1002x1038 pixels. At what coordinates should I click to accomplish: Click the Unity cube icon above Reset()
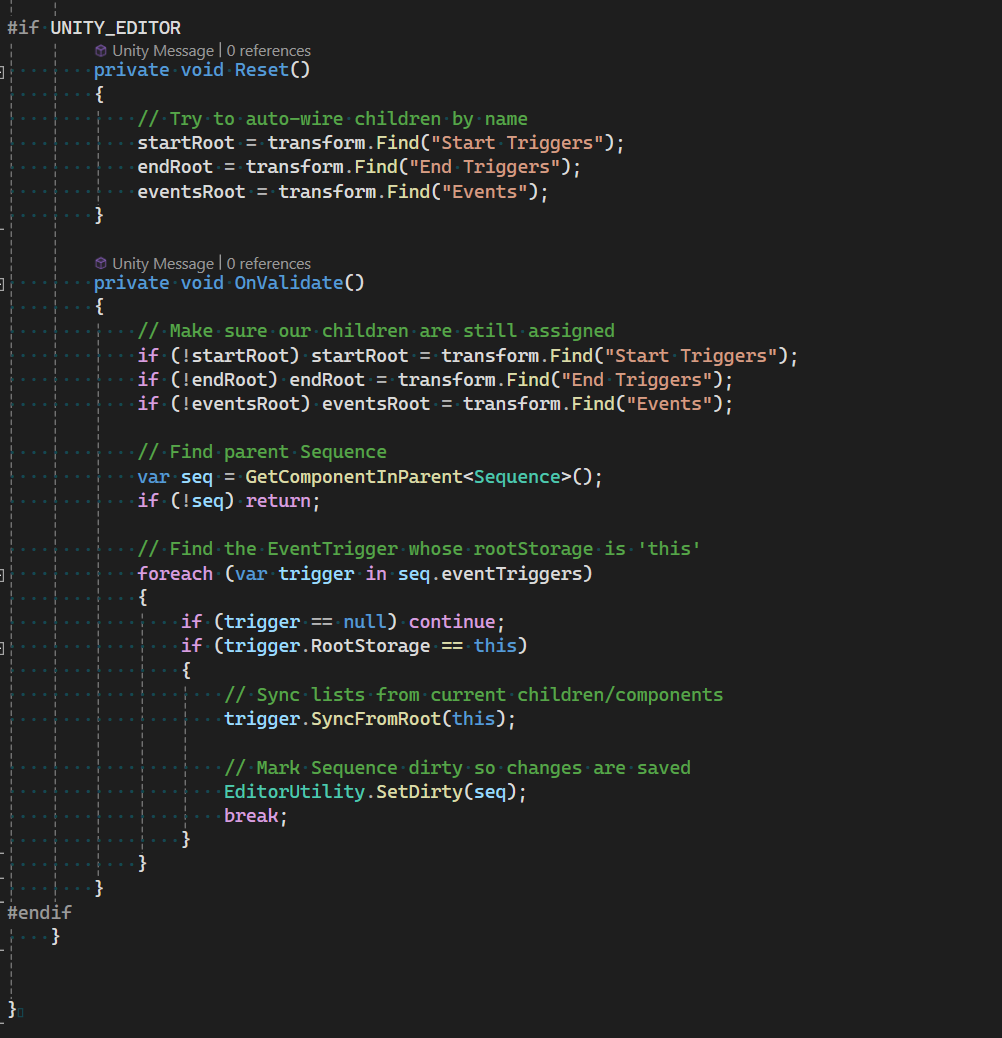pyautogui.click(x=100, y=50)
